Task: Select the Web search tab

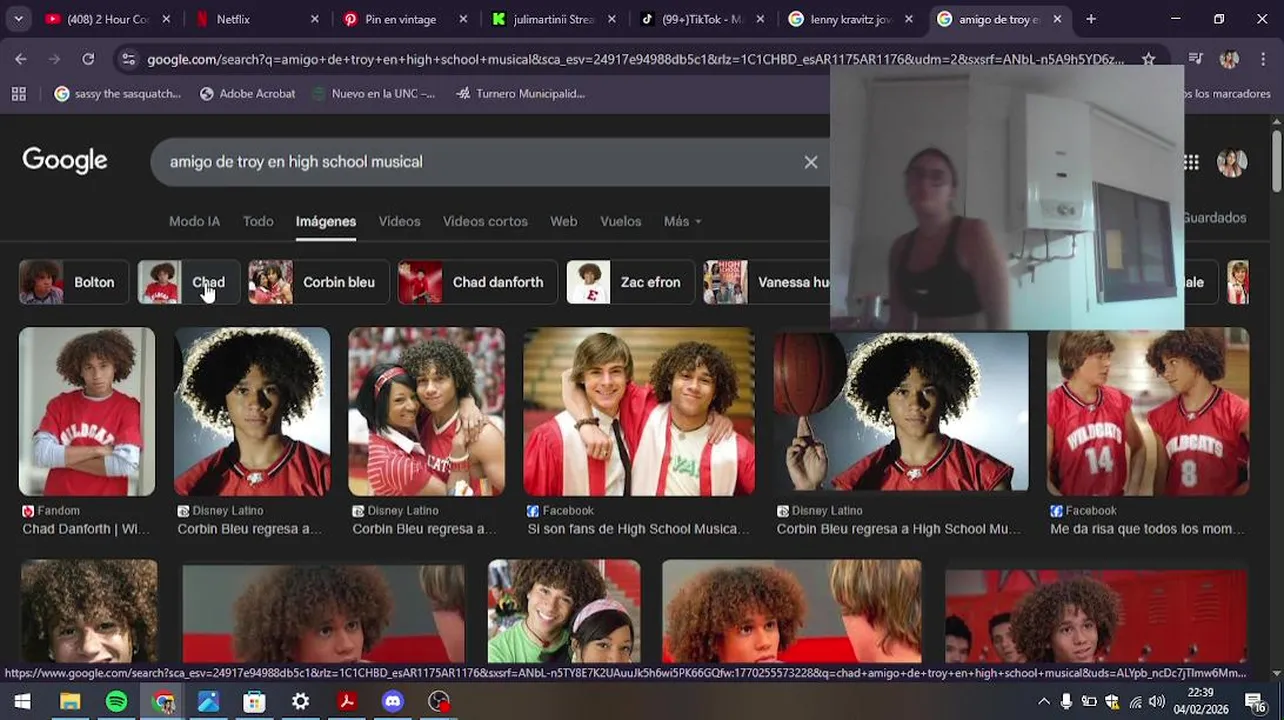Action: (563, 221)
